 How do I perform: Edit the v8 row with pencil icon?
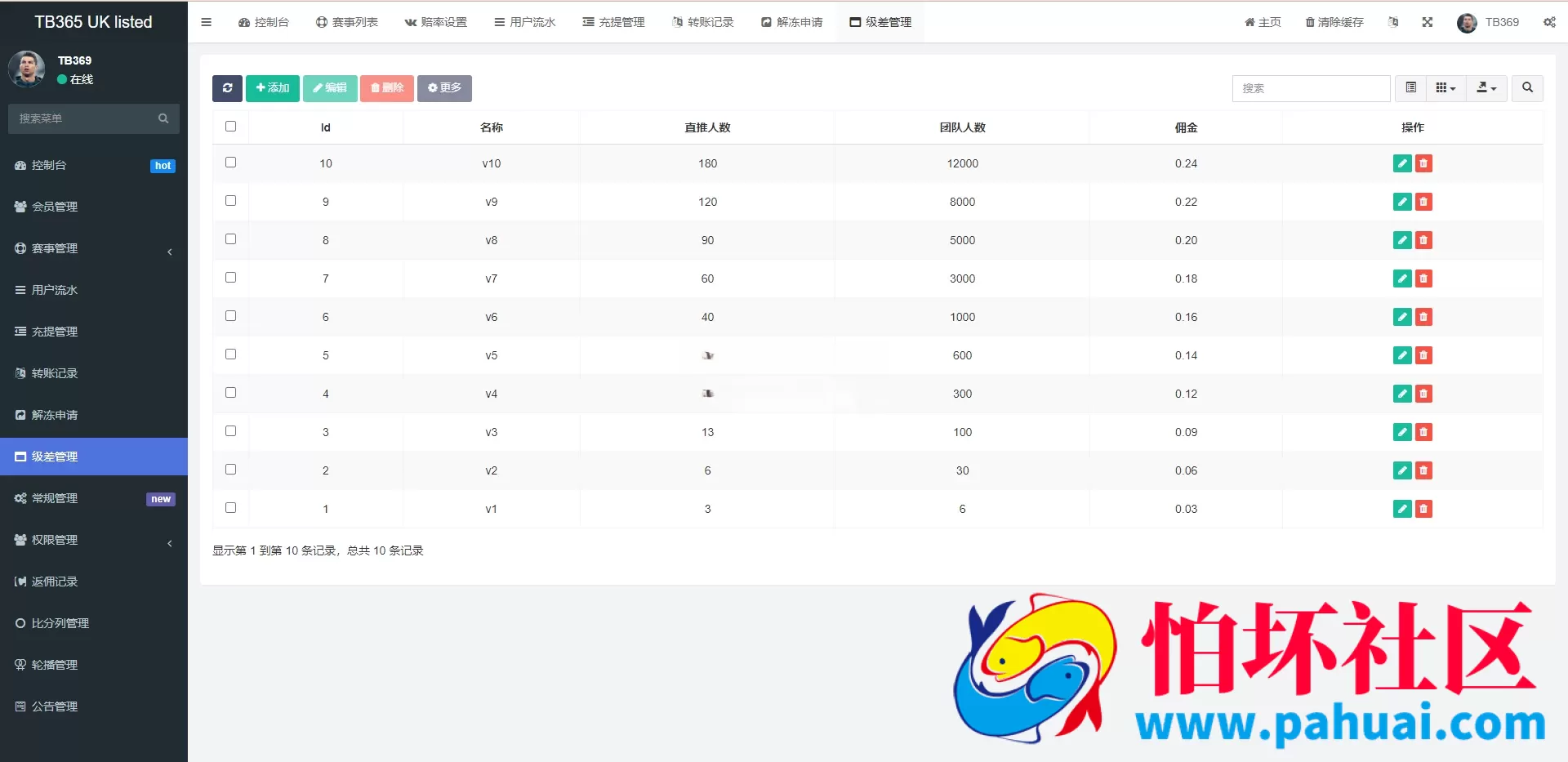tap(1402, 240)
